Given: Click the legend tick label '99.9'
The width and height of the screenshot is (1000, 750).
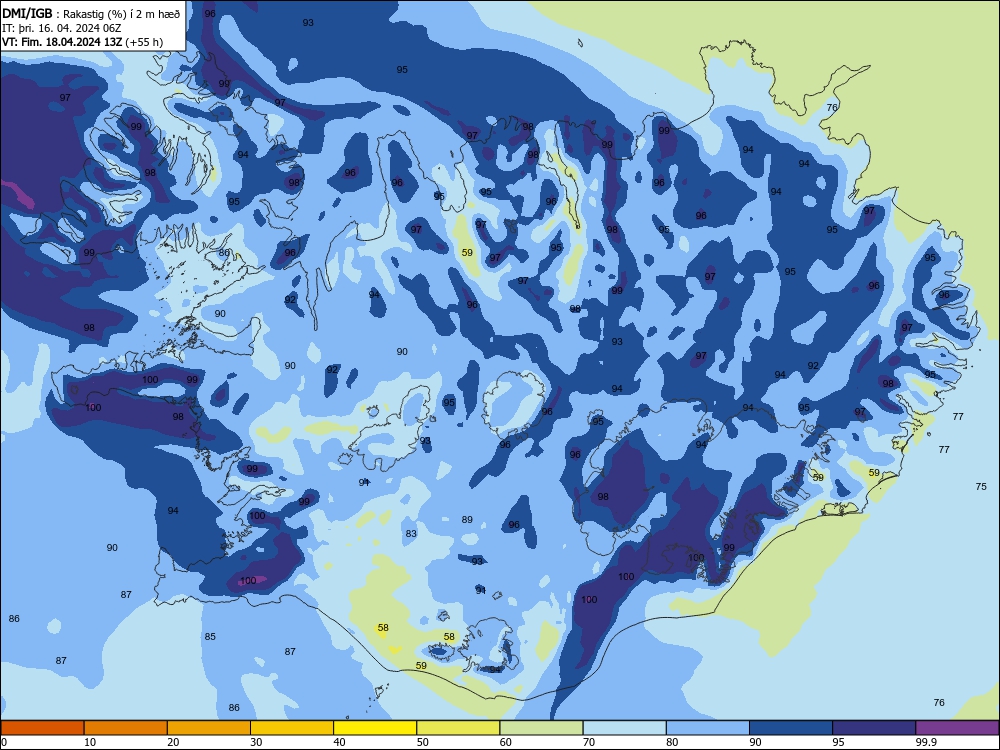Looking at the screenshot, I should point(926,742).
